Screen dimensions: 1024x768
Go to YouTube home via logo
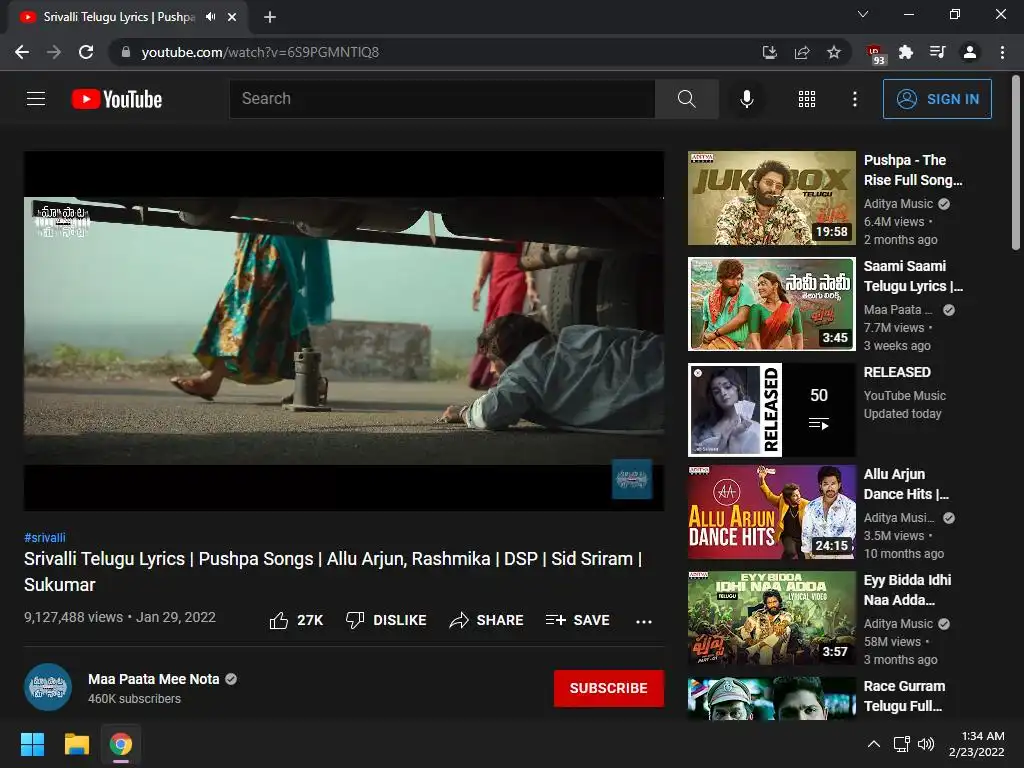(117, 99)
